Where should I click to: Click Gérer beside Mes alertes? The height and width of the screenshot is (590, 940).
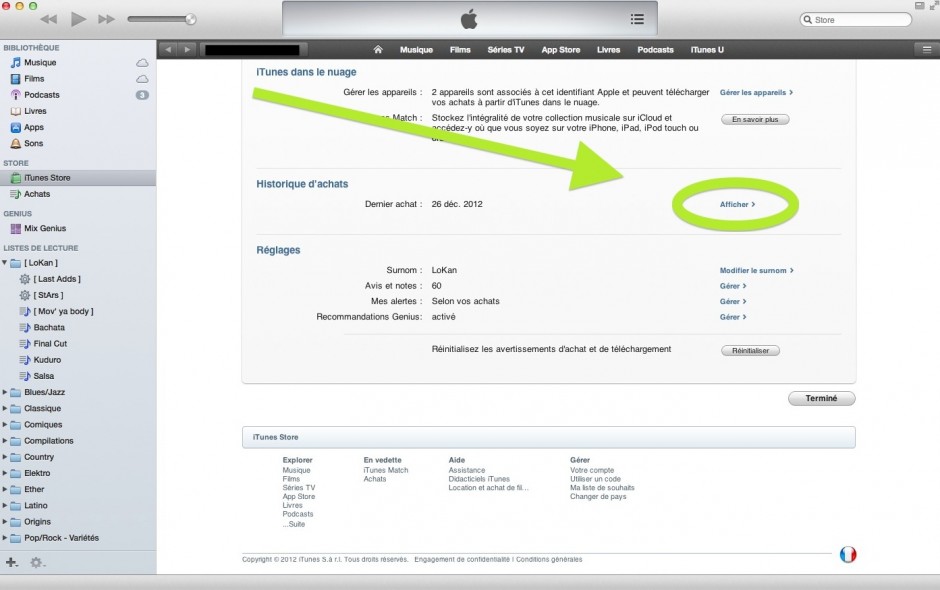click(x=733, y=302)
